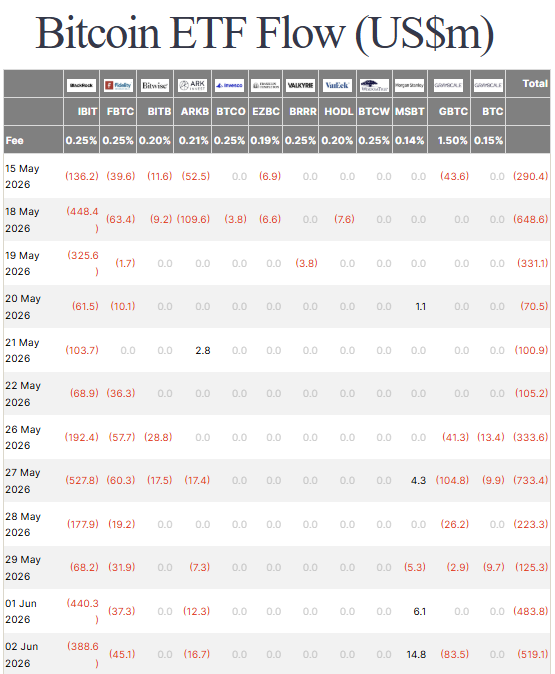Click the (13.4) BTC value on 26 May
Viewport: 555px width, 674px height.
pos(491,437)
